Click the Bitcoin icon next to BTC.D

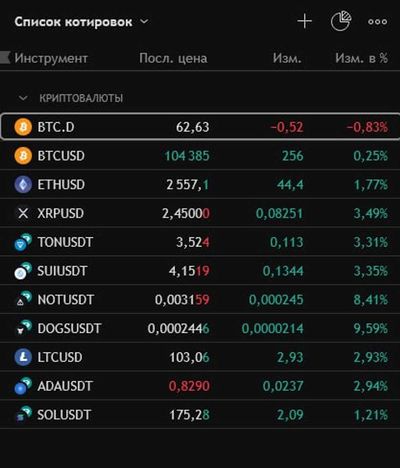point(23,127)
